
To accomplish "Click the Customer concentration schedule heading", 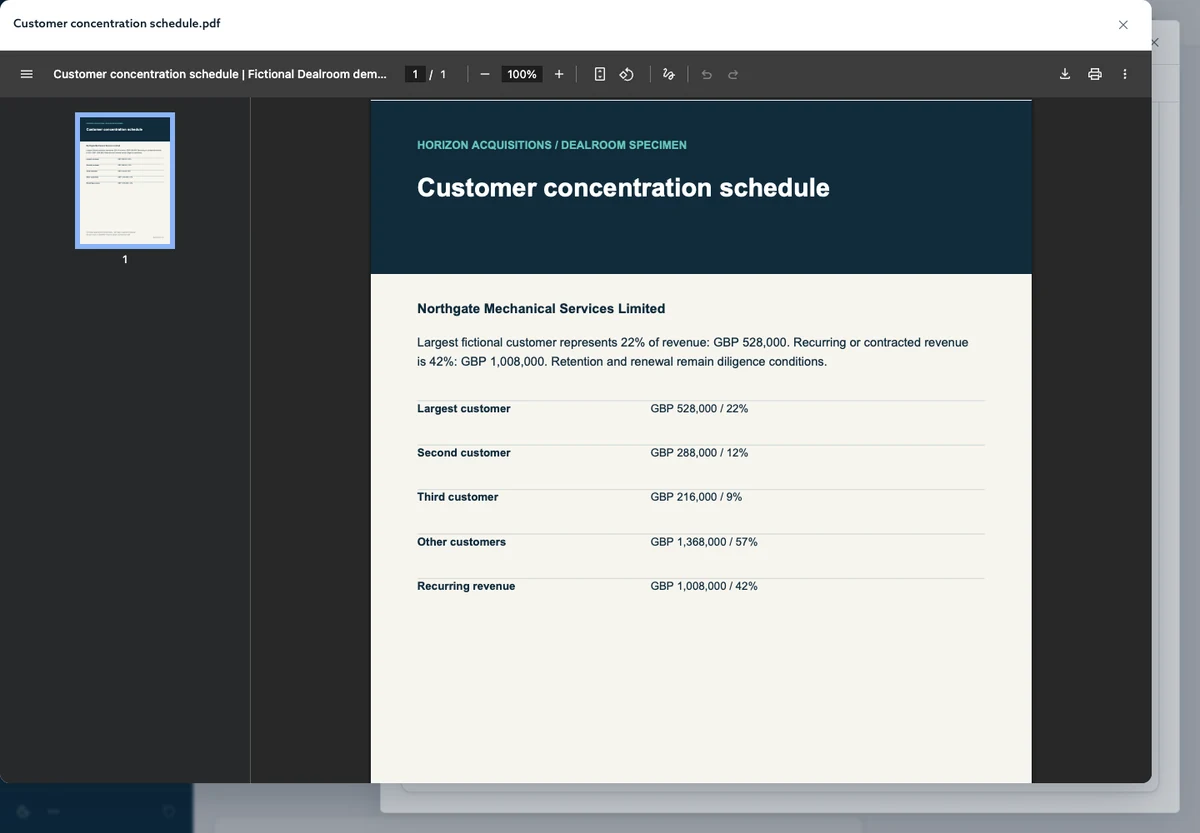I will (623, 188).
